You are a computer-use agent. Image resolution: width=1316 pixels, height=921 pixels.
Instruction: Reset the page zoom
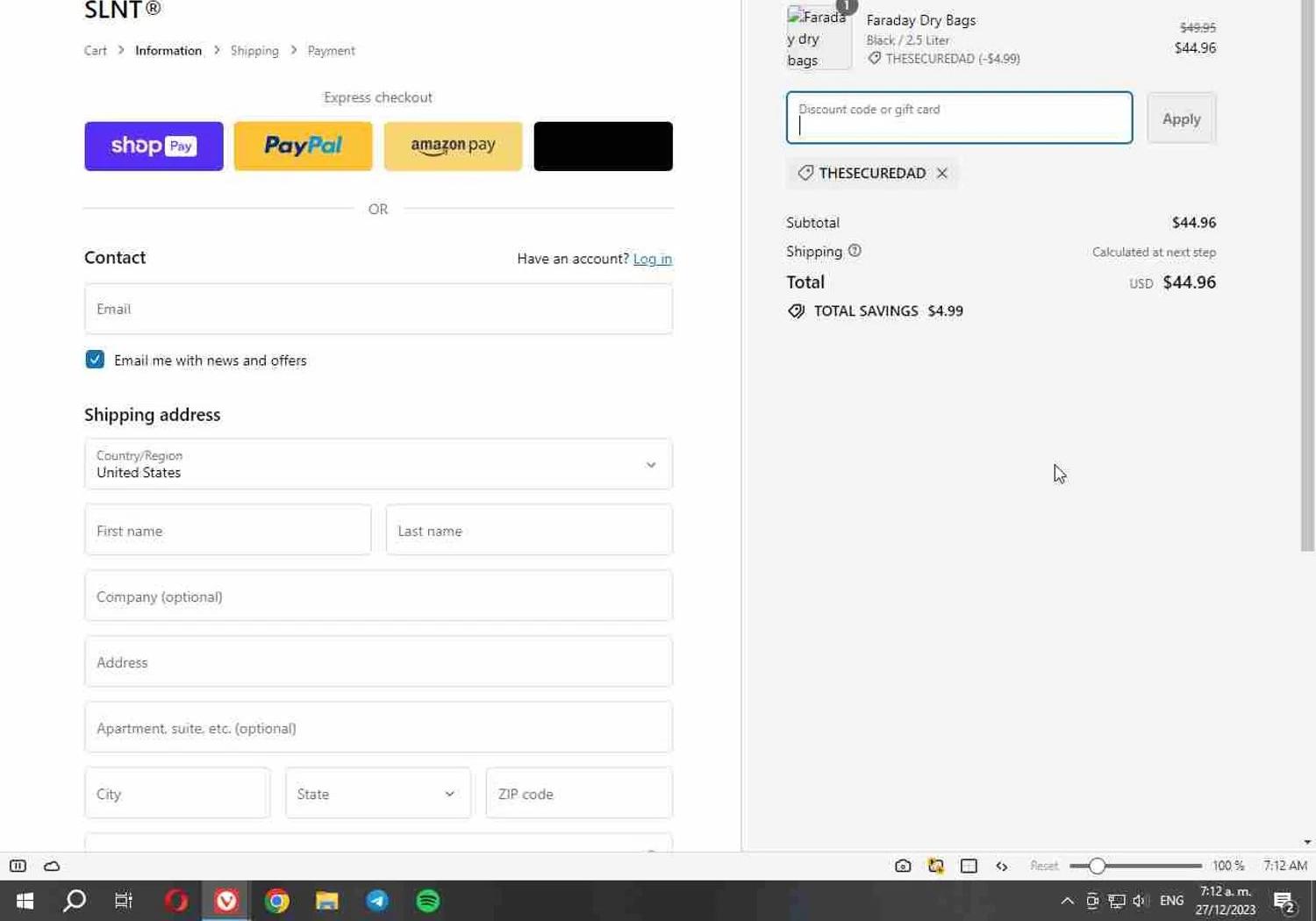click(x=1044, y=866)
